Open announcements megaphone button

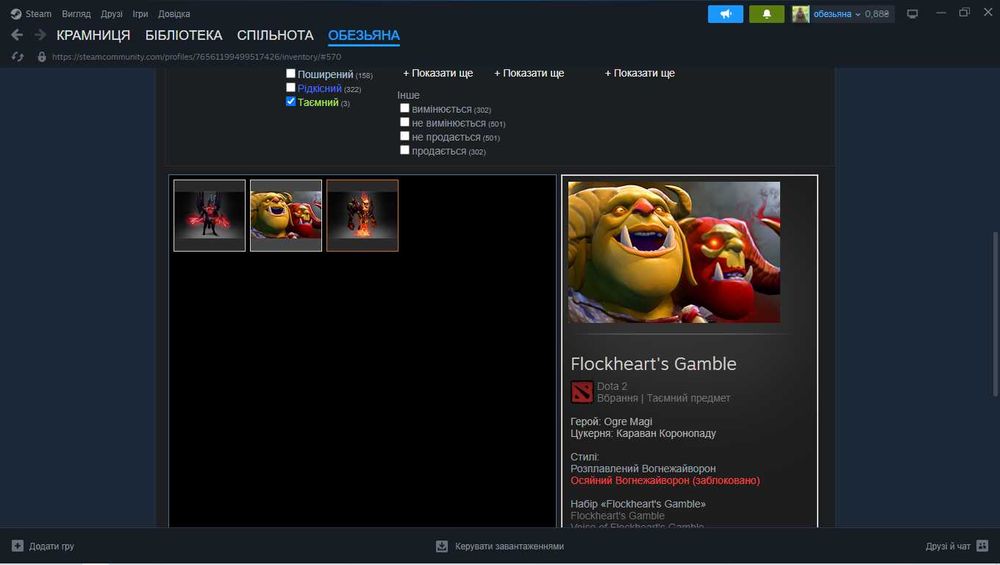click(725, 13)
